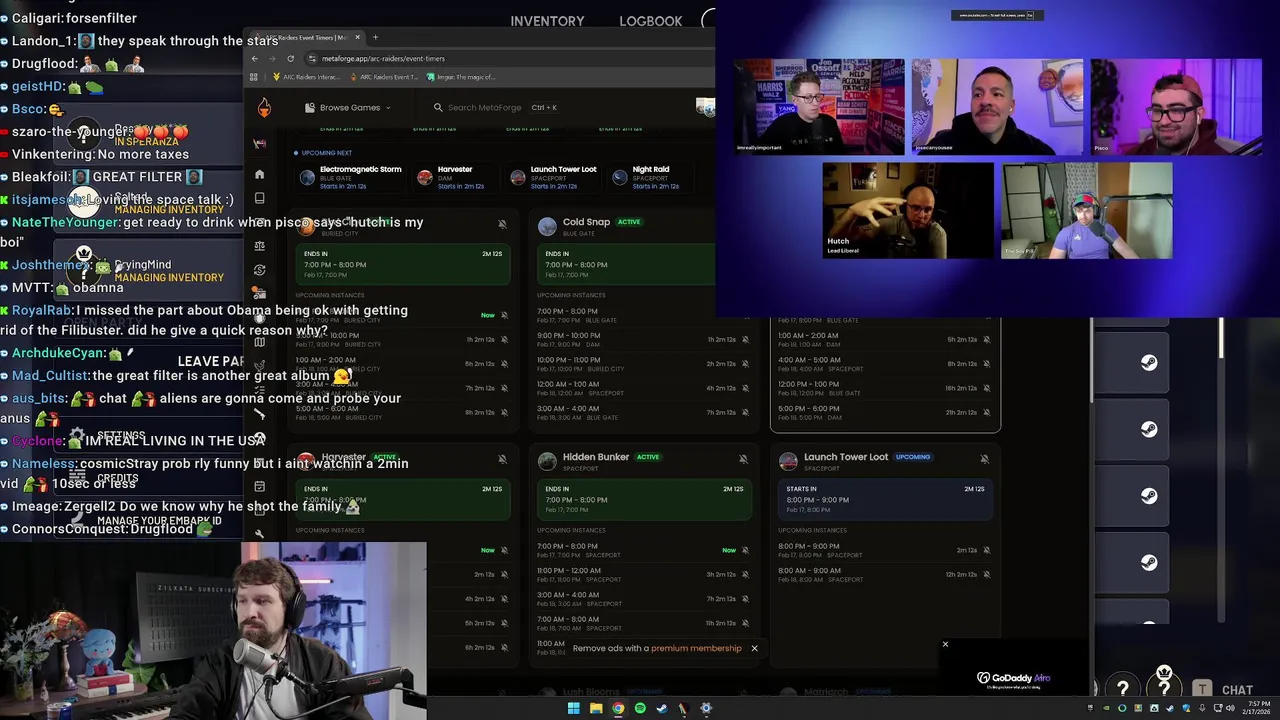Switch to the game's INVENTORY tab
1280x720 pixels.
tap(547, 21)
